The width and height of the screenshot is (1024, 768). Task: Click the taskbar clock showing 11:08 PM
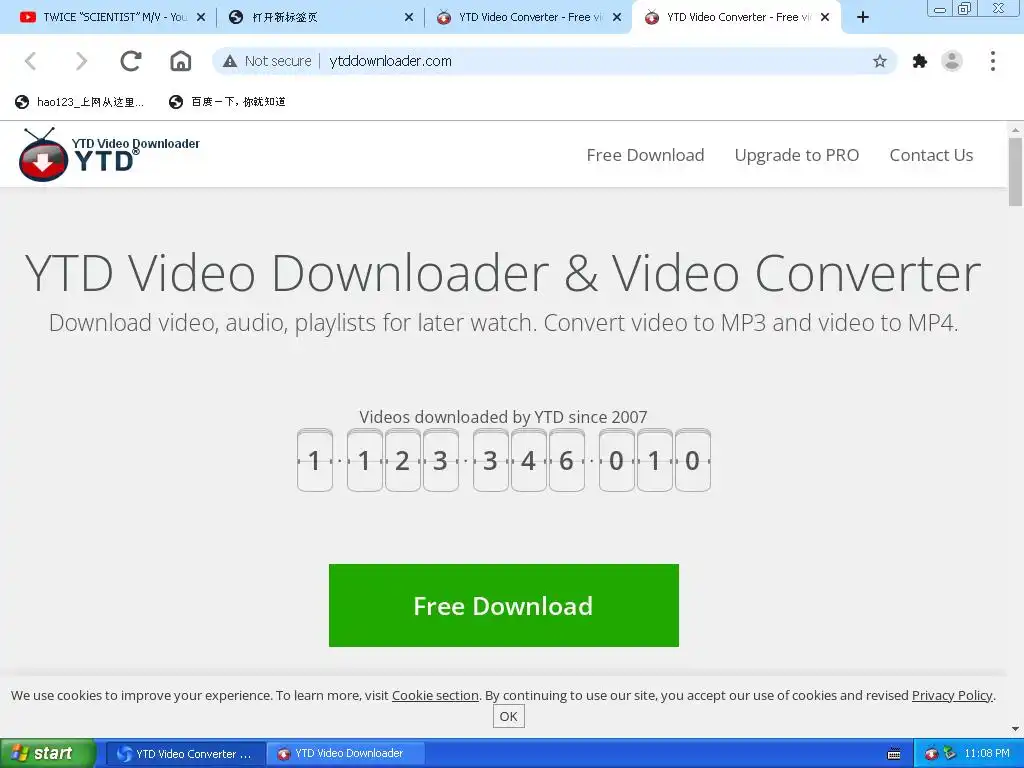pos(987,754)
